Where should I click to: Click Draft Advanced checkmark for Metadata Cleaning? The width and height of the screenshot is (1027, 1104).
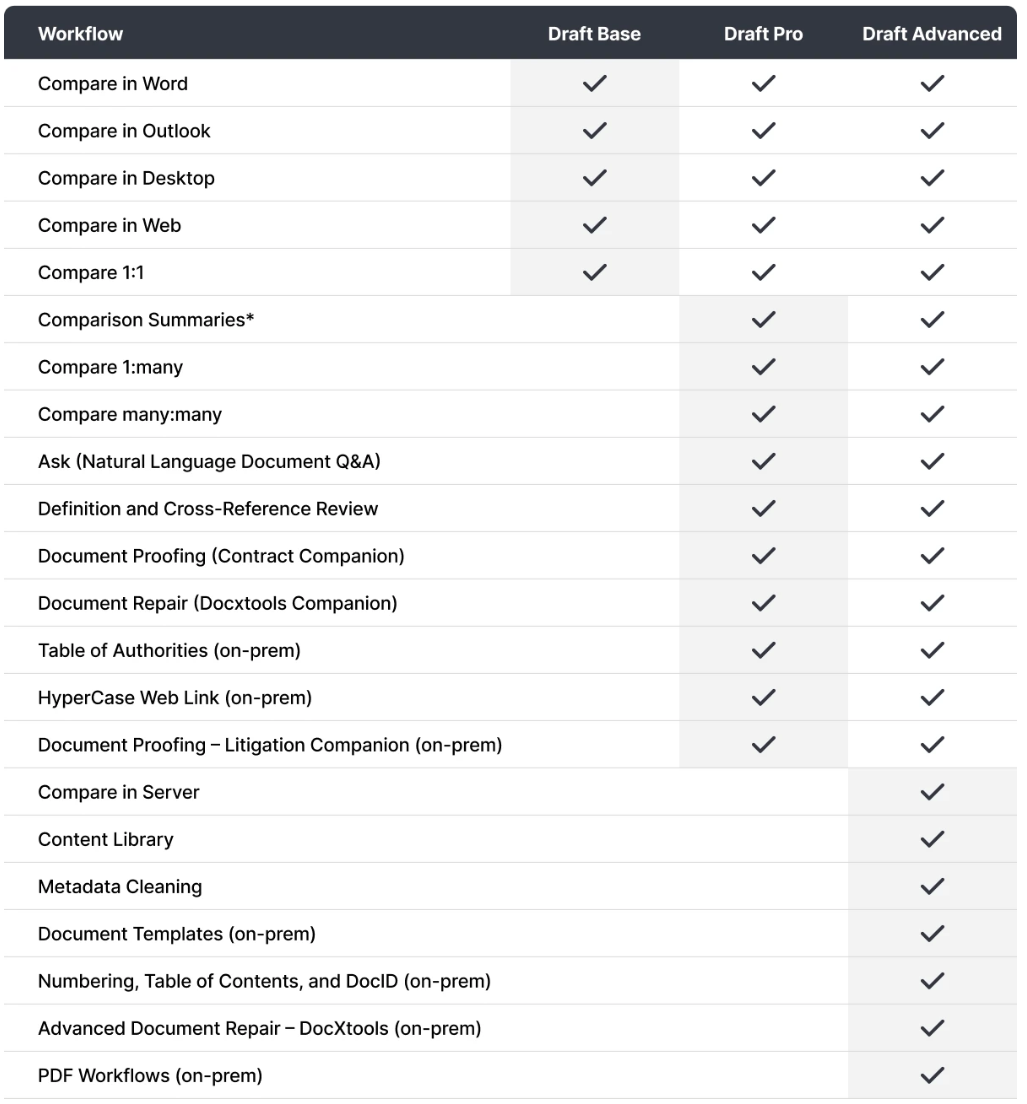tap(932, 887)
